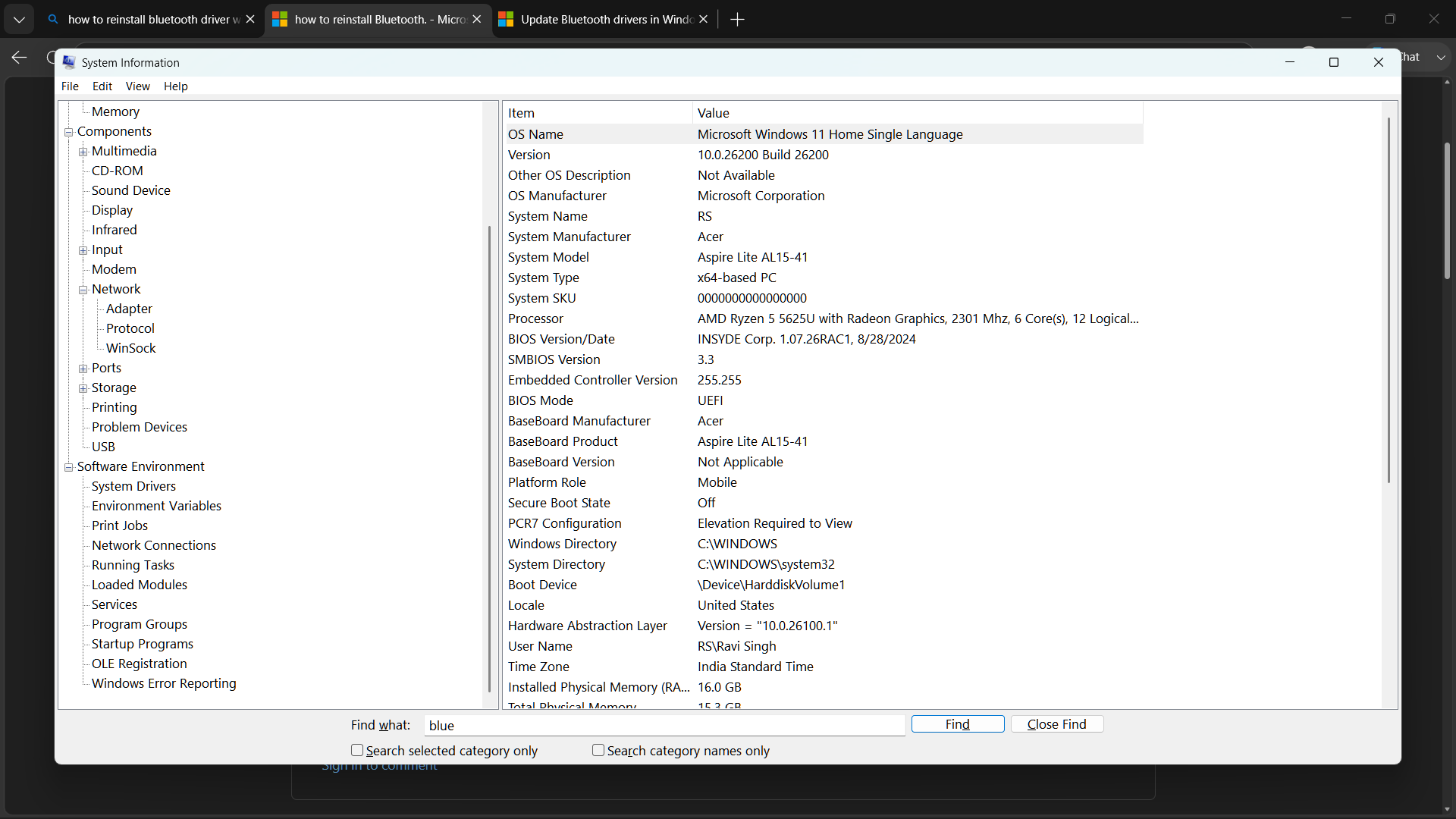Screen dimensions: 1456x819
Task: Click the details pane vertical scrollbar
Action: coord(1389,300)
